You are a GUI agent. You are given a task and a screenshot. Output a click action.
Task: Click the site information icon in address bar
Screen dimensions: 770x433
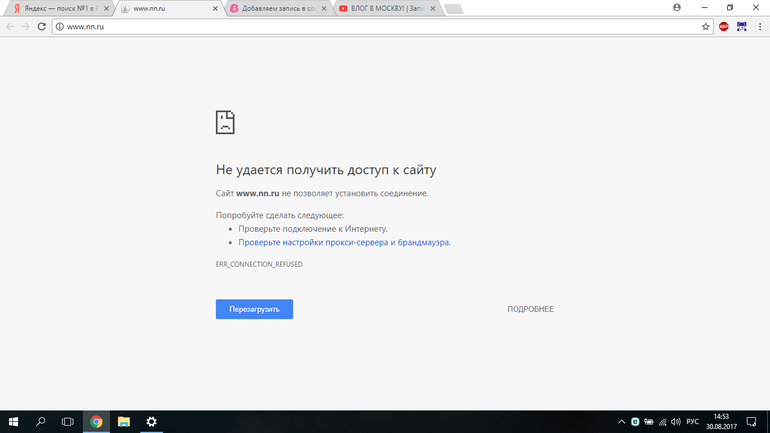pyautogui.click(x=59, y=27)
